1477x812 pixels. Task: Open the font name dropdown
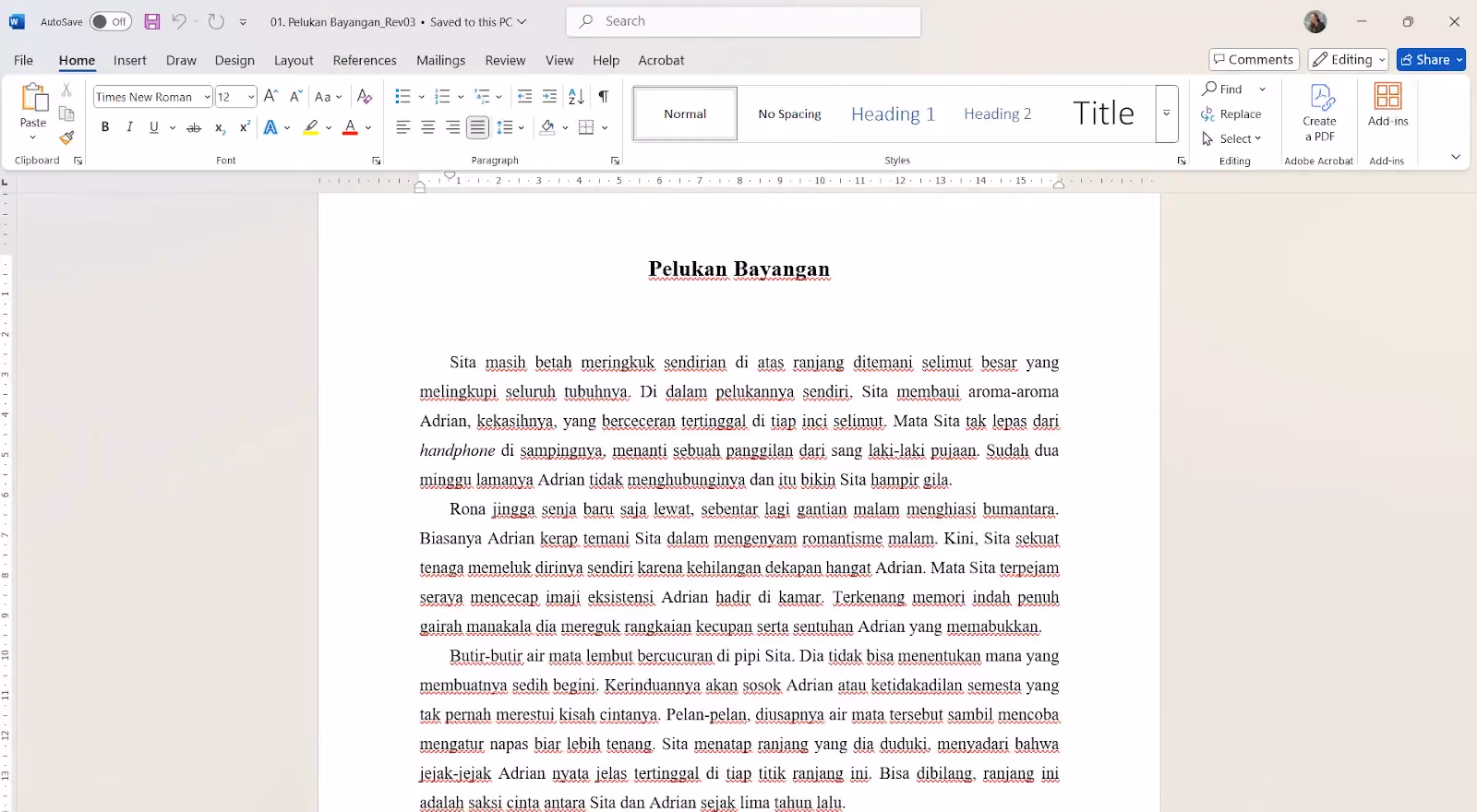[207, 97]
